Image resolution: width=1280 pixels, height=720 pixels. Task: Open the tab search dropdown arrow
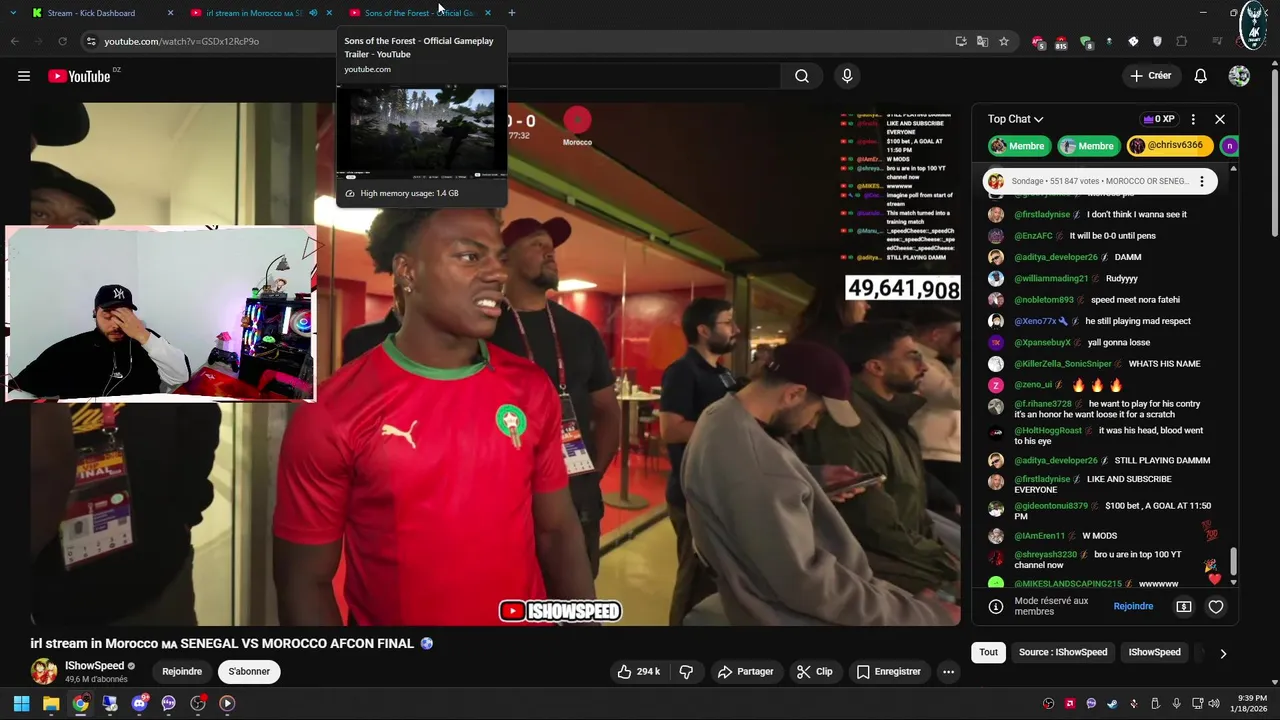12,13
